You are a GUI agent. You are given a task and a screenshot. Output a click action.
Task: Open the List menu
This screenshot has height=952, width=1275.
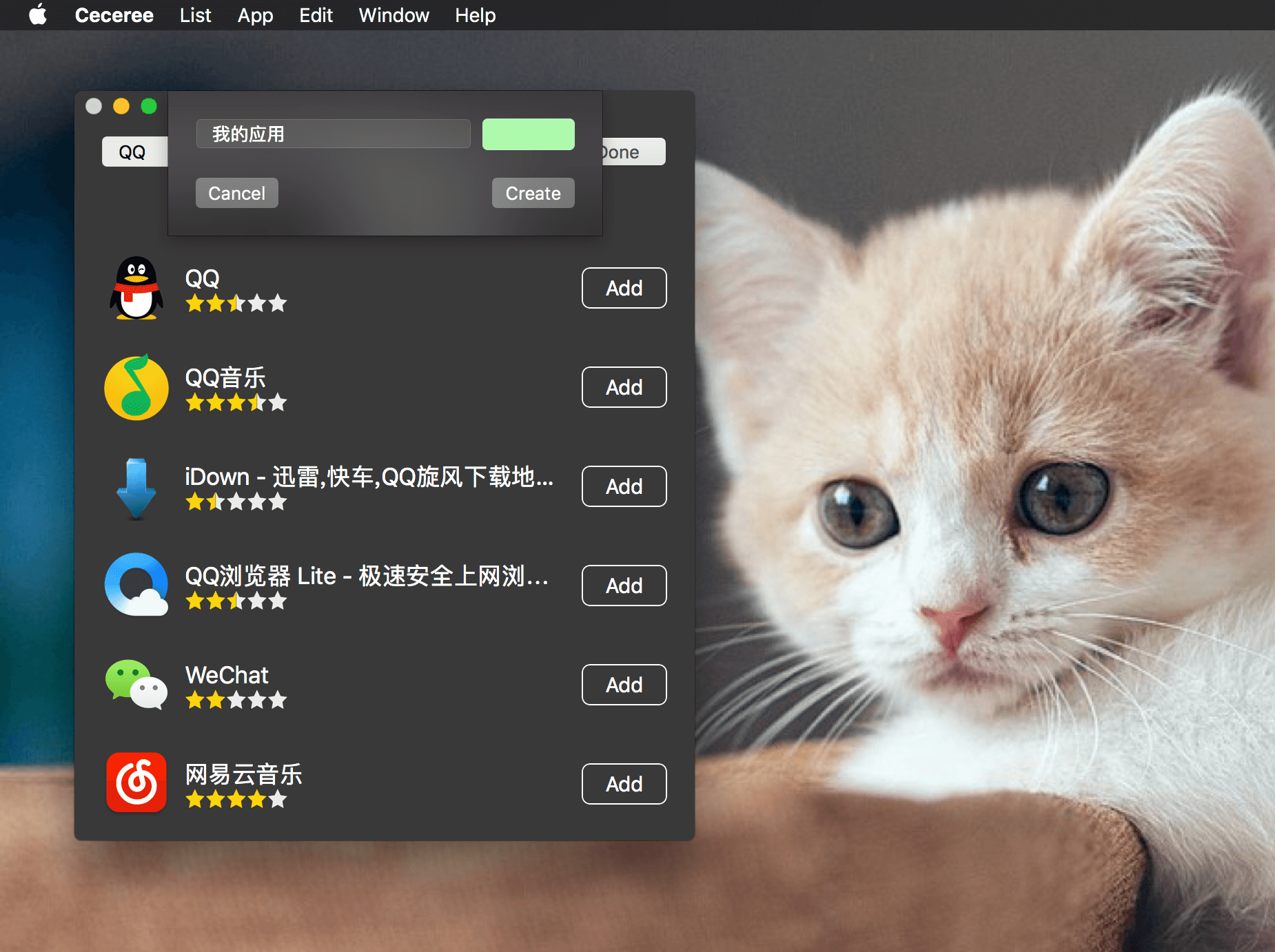tap(195, 15)
